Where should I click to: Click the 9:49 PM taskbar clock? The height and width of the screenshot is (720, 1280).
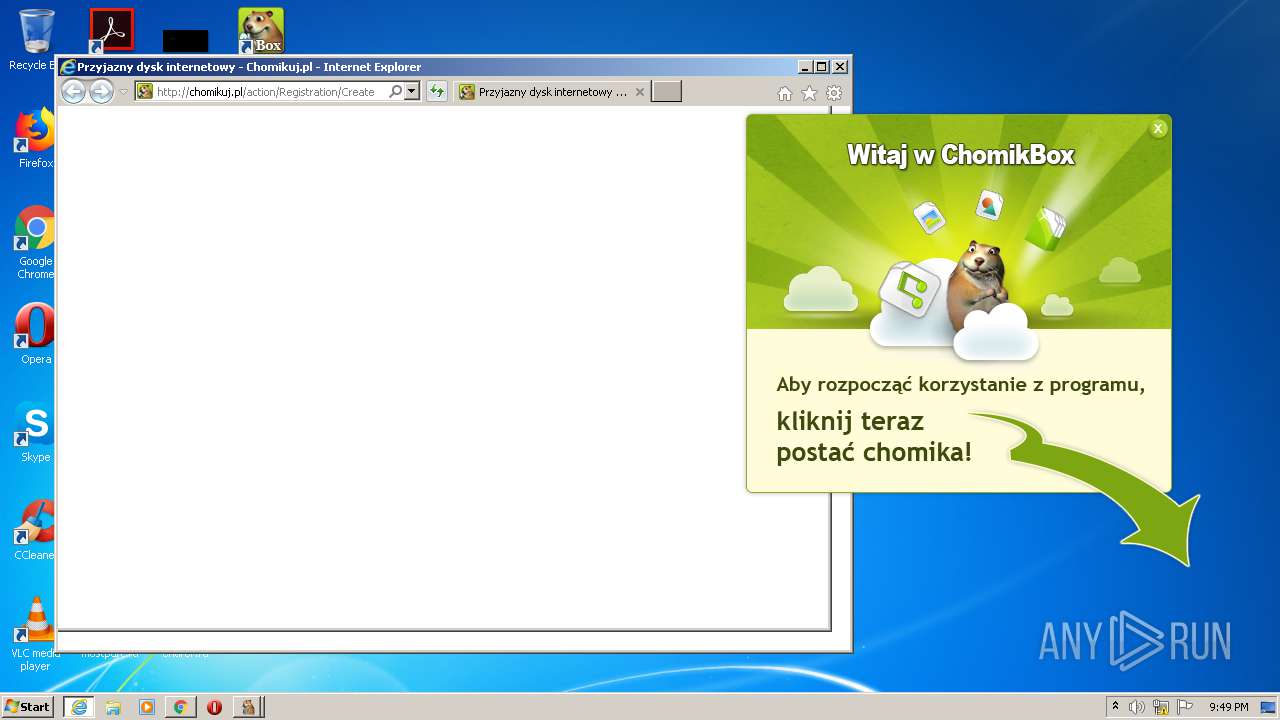click(1228, 707)
